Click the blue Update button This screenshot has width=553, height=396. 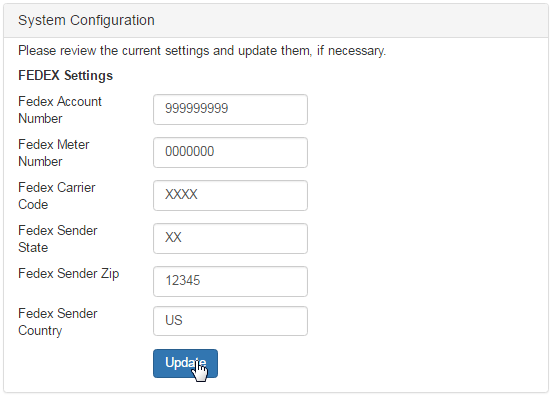click(185, 364)
